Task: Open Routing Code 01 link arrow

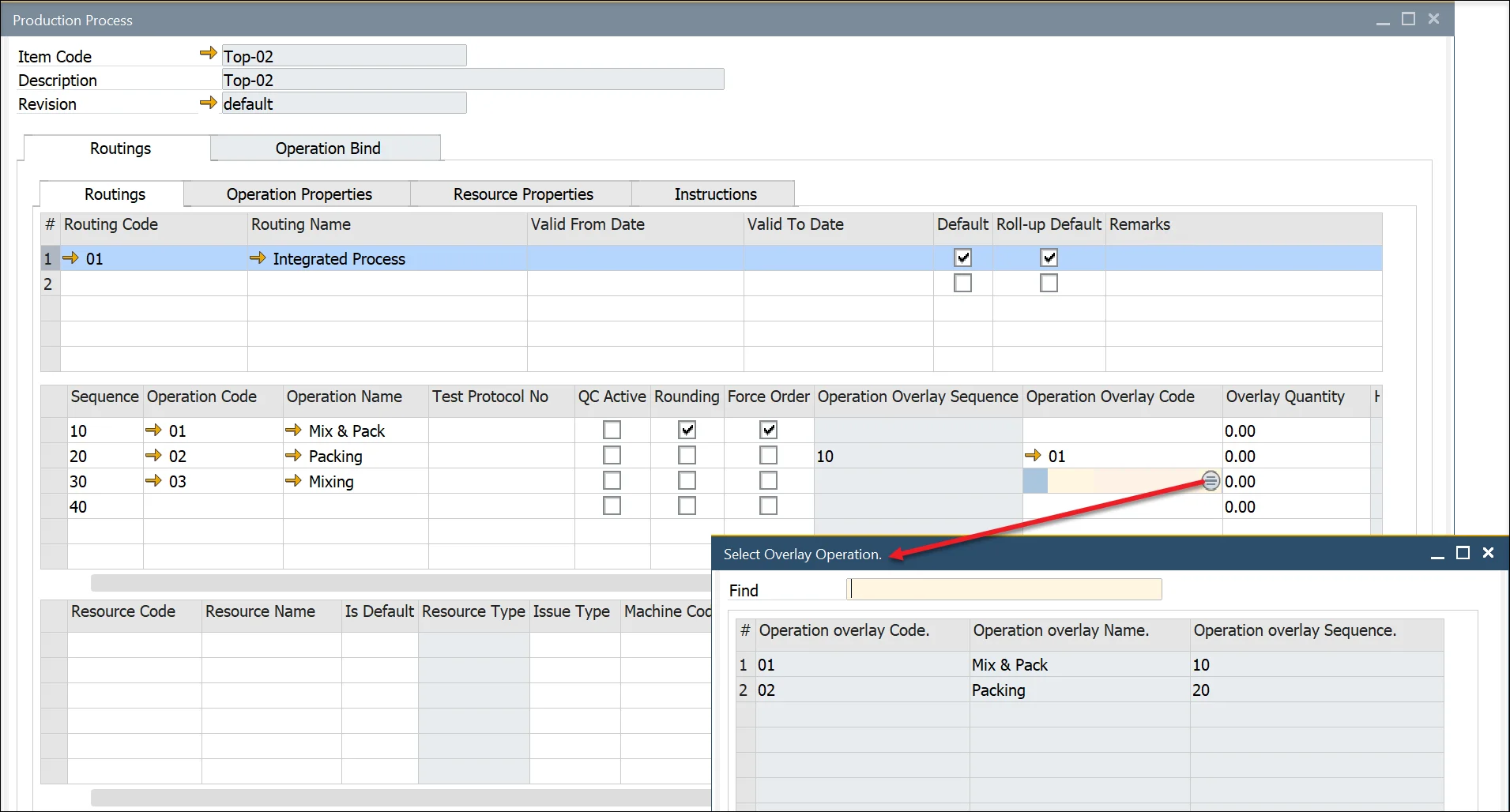Action: (71, 258)
